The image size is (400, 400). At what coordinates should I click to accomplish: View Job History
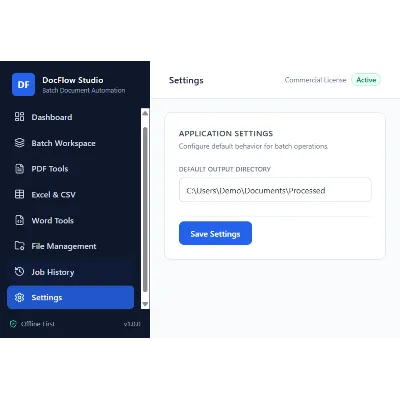70,272
